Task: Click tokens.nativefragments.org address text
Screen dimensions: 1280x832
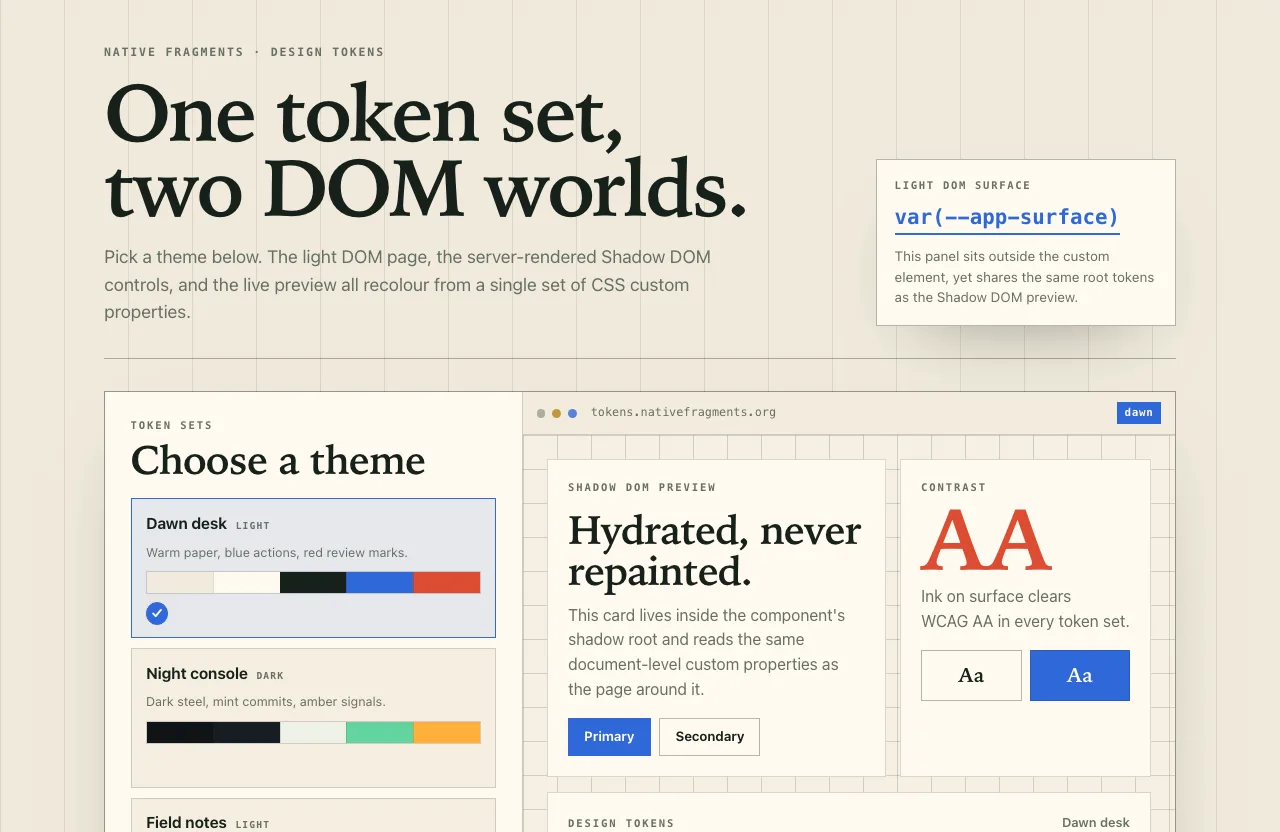Action: tap(683, 413)
